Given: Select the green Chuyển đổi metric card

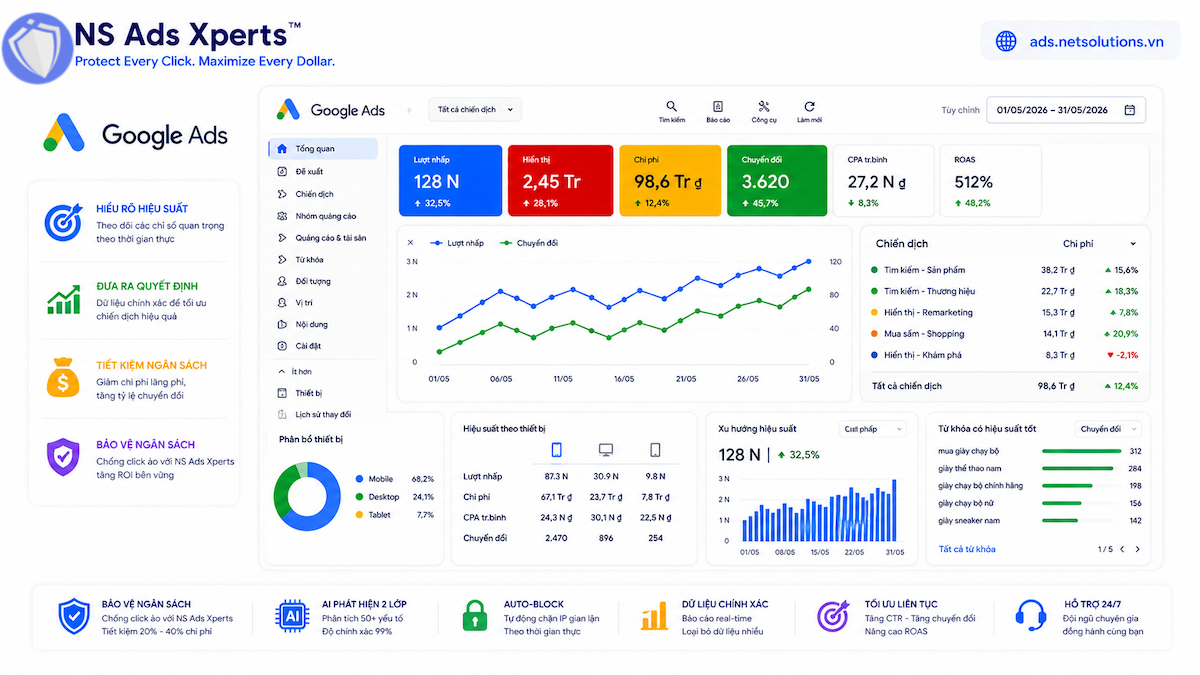Looking at the screenshot, I should pos(778,181).
